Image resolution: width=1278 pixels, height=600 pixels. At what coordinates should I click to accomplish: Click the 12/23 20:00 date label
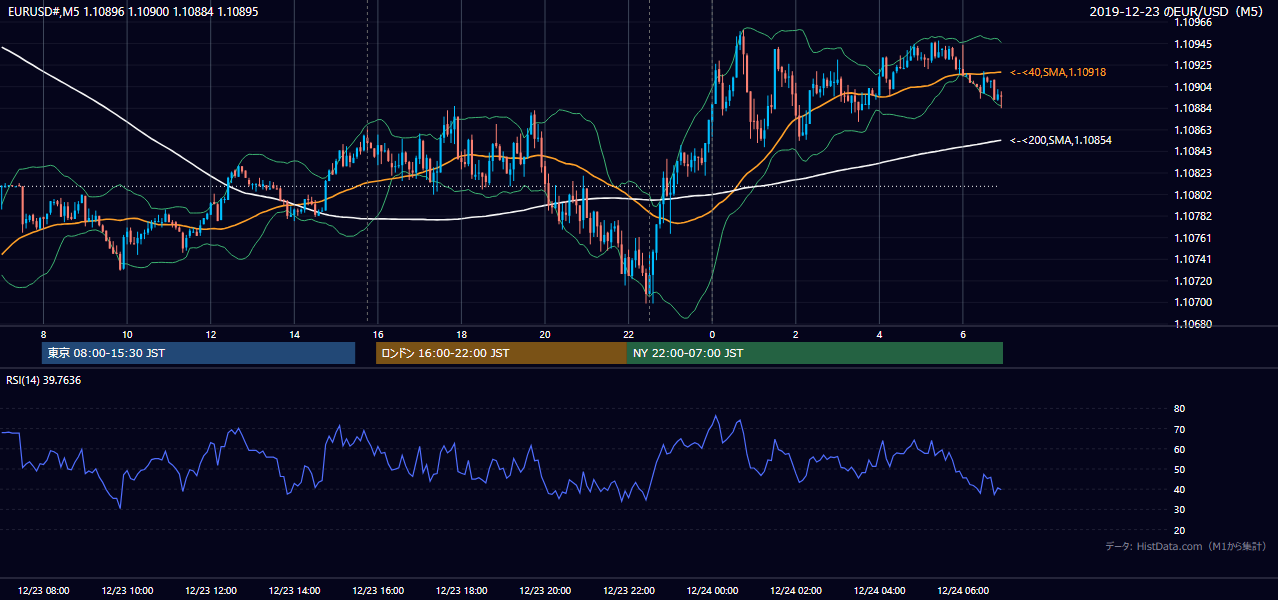pos(545,590)
